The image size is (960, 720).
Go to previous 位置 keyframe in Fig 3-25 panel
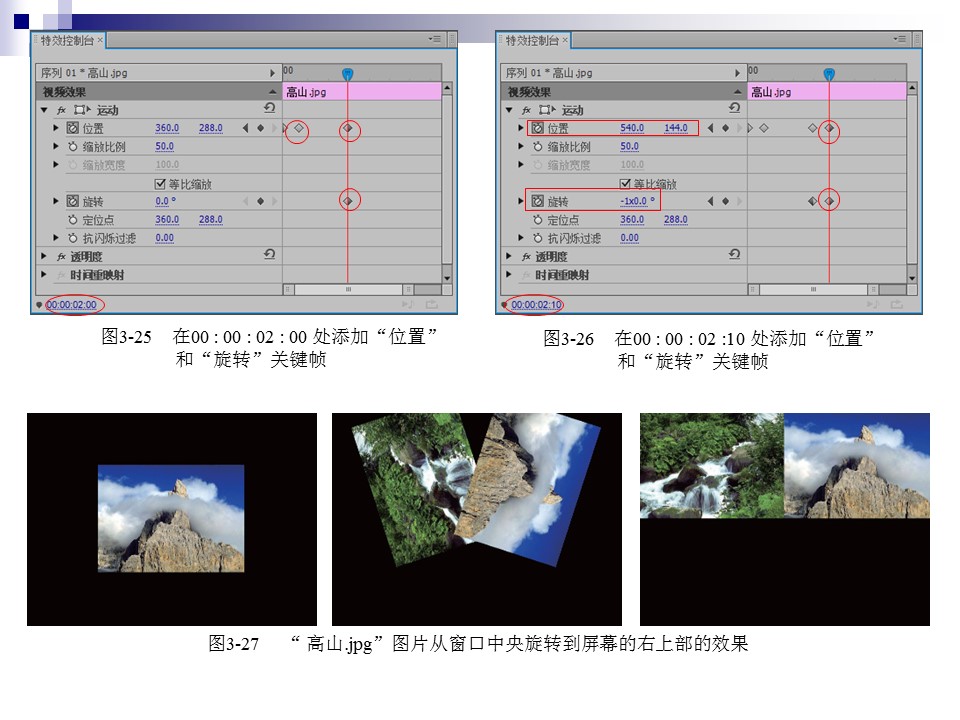pos(246,128)
